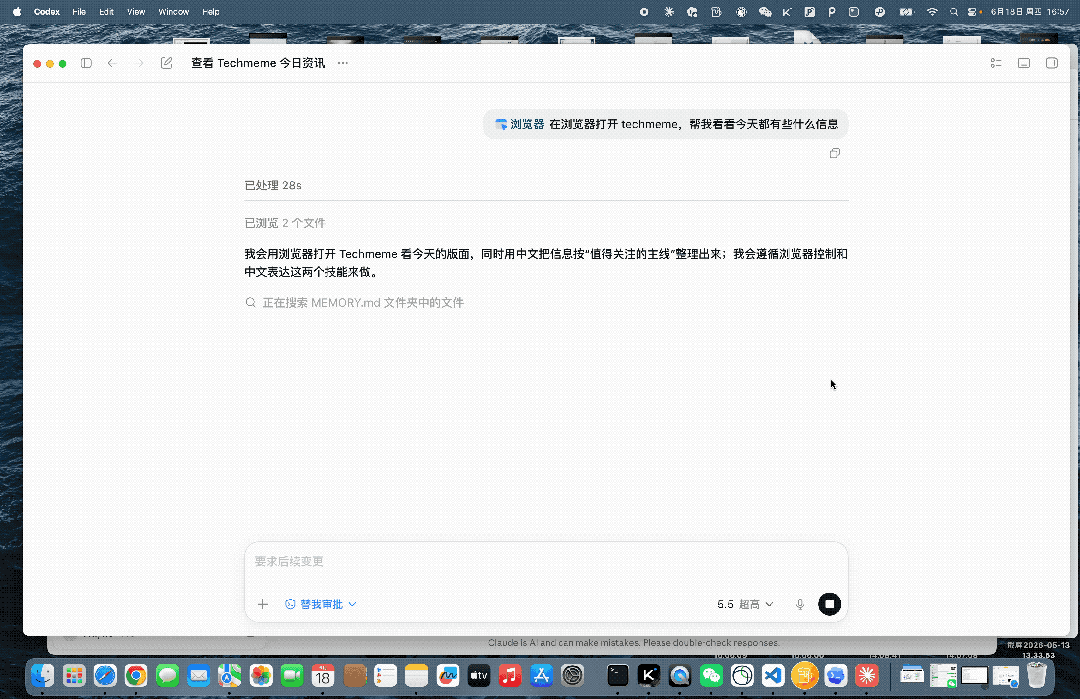Open App Store from the Dock
Image resolution: width=1080 pixels, height=699 pixels.
(x=541, y=676)
